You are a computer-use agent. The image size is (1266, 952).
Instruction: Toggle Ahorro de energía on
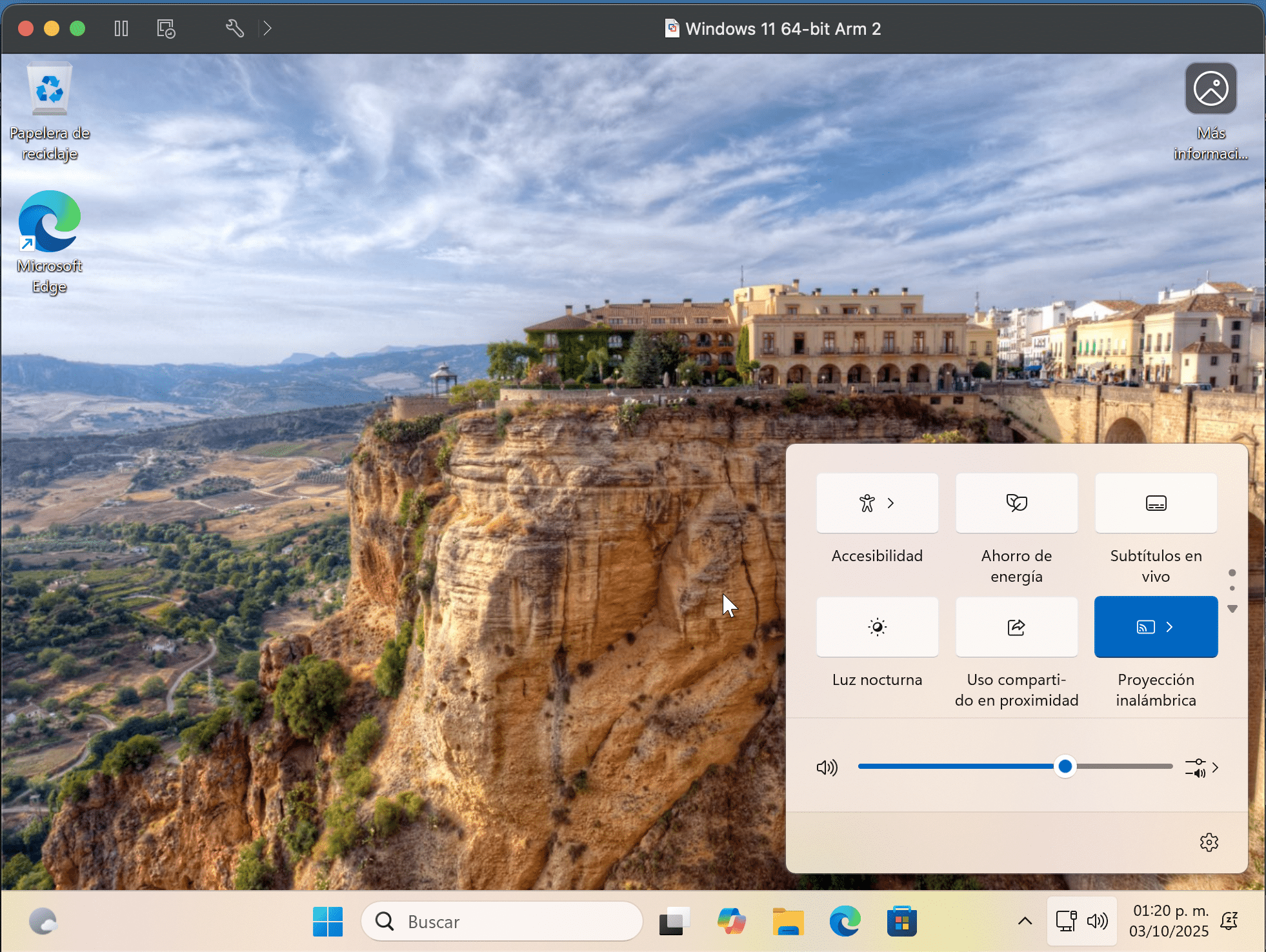coord(1016,504)
